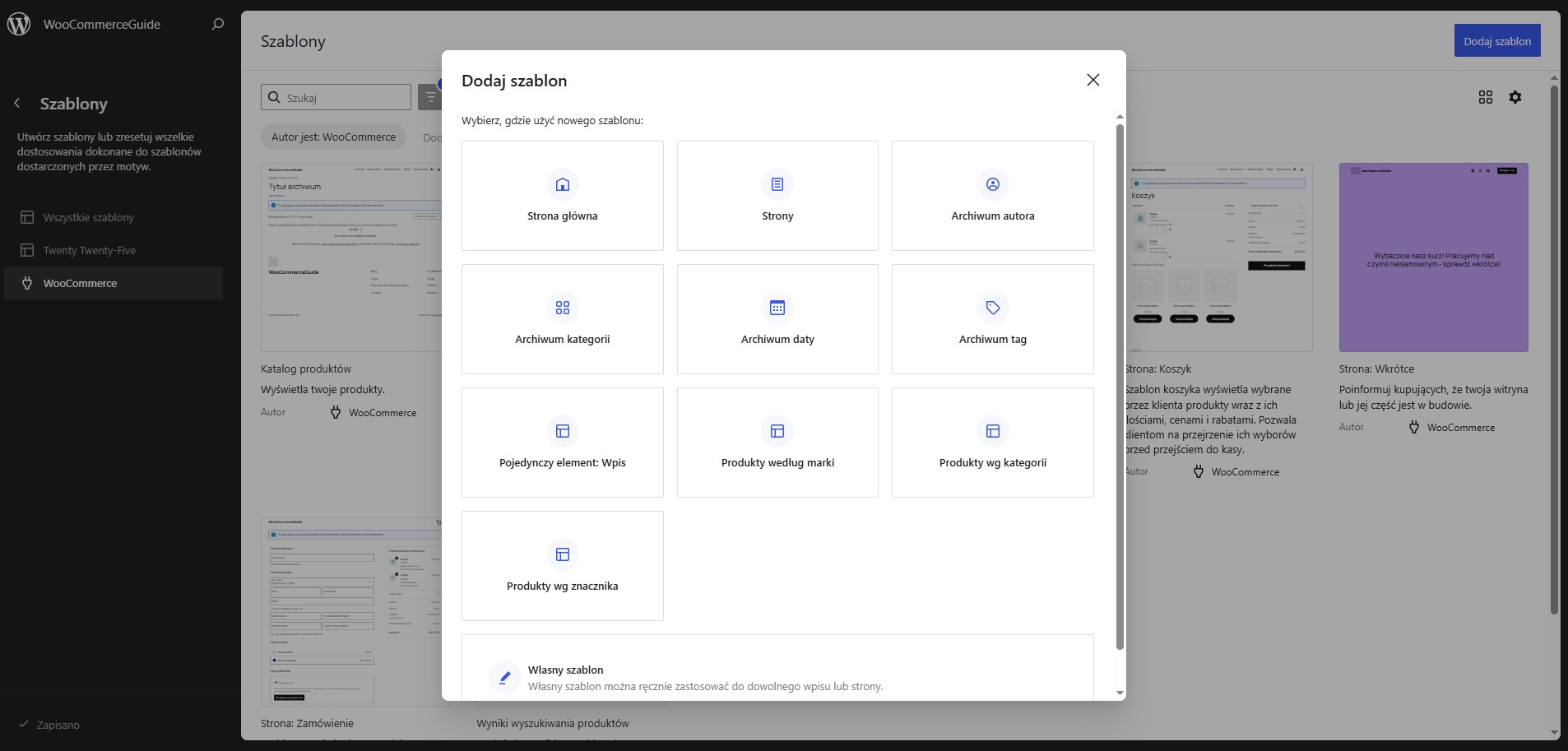Screen dimensions: 1568x751
Task: Go back using the chevron beside Szablony
Action: point(17,103)
